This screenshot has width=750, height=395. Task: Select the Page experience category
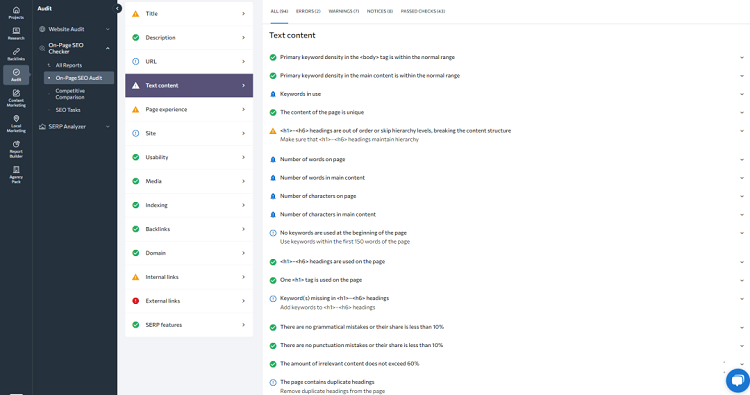(189, 110)
